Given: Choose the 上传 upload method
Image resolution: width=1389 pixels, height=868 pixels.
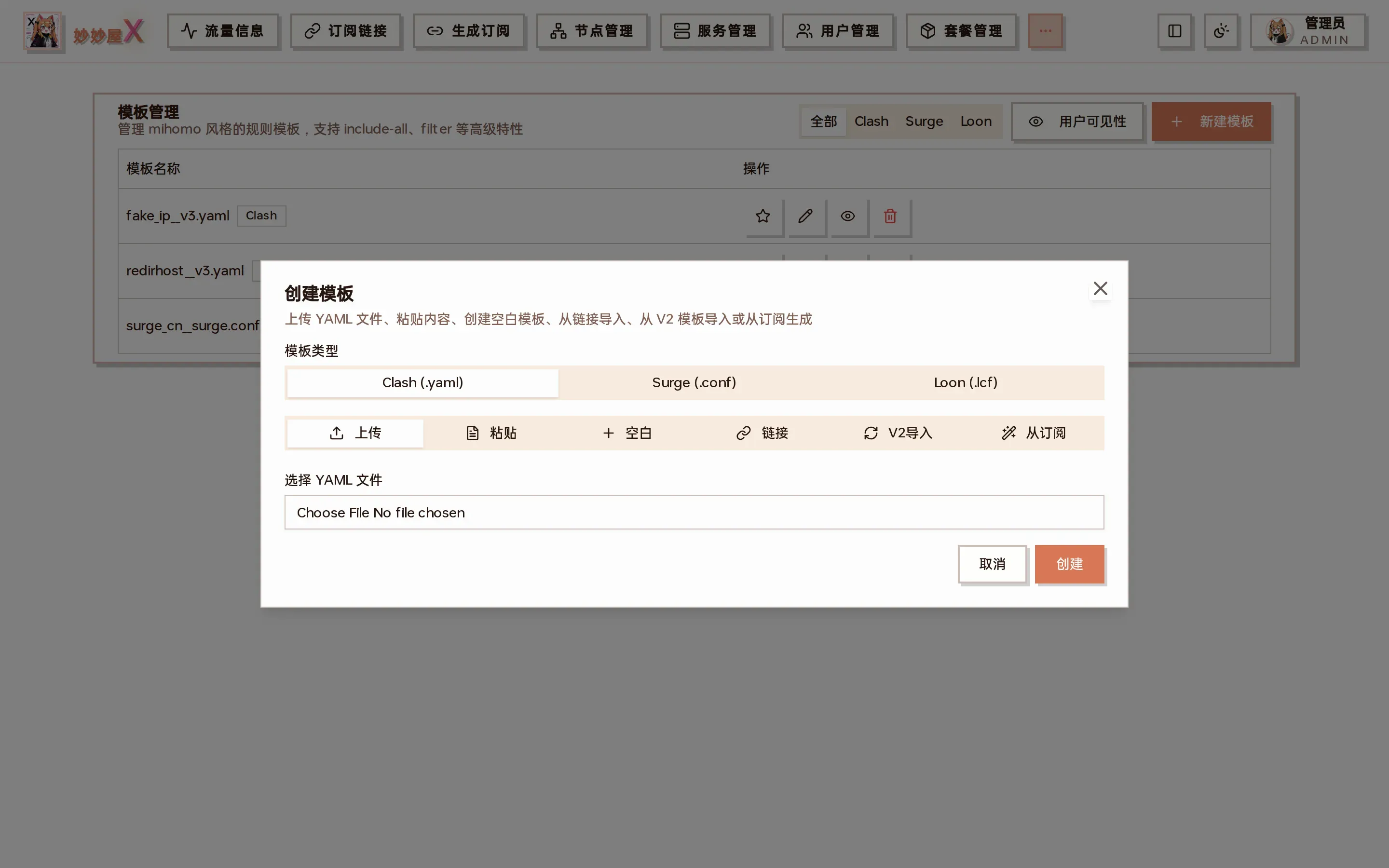Looking at the screenshot, I should point(355,433).
